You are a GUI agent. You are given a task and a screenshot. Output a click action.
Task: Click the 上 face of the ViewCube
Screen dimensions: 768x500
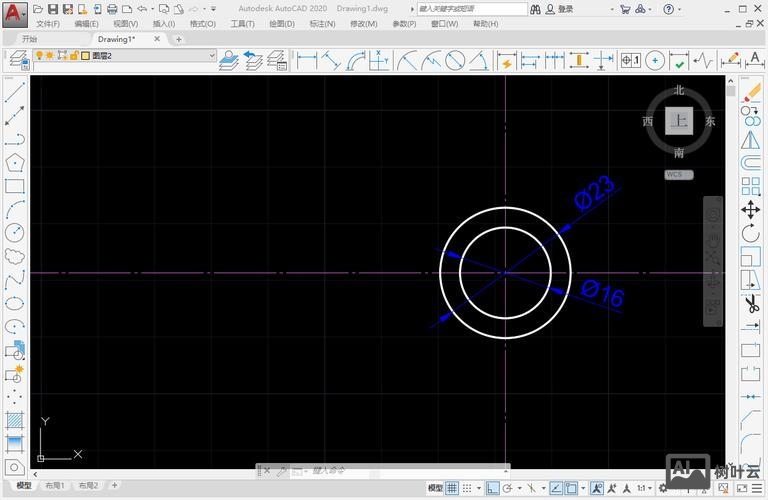[x=679, y=121]
